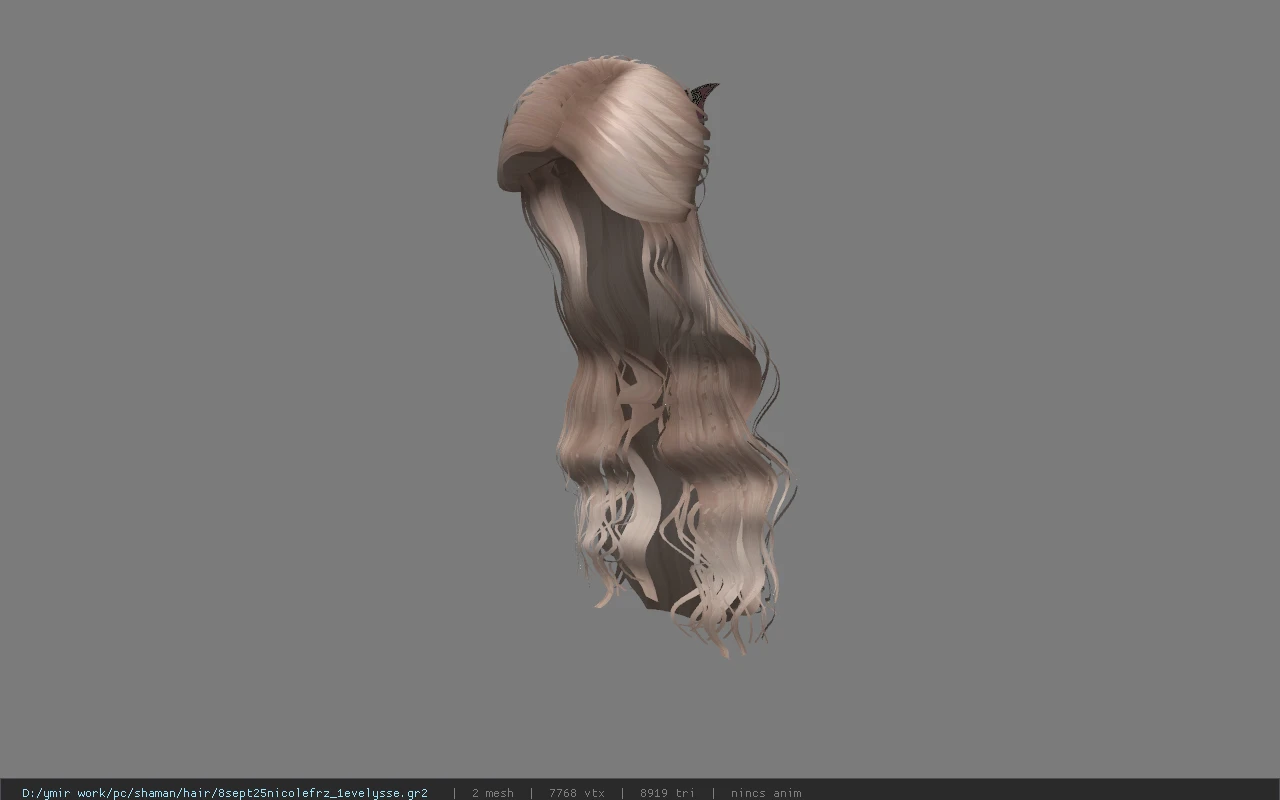
Task: Click the 'nincs anim' status entry
Action: click(766, 793)
